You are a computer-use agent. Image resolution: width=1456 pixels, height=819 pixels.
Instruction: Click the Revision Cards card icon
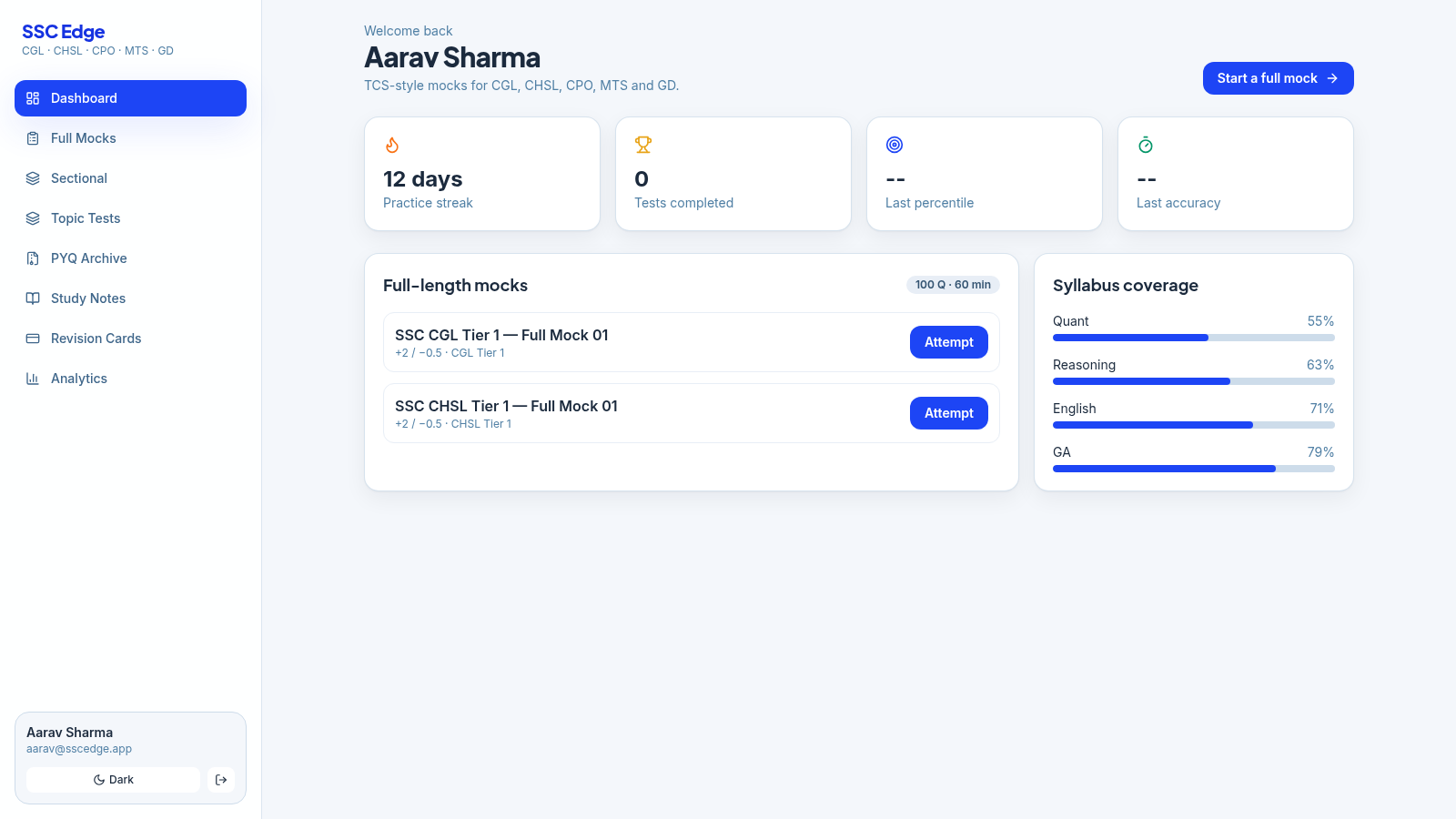click(x=33, y=339)
